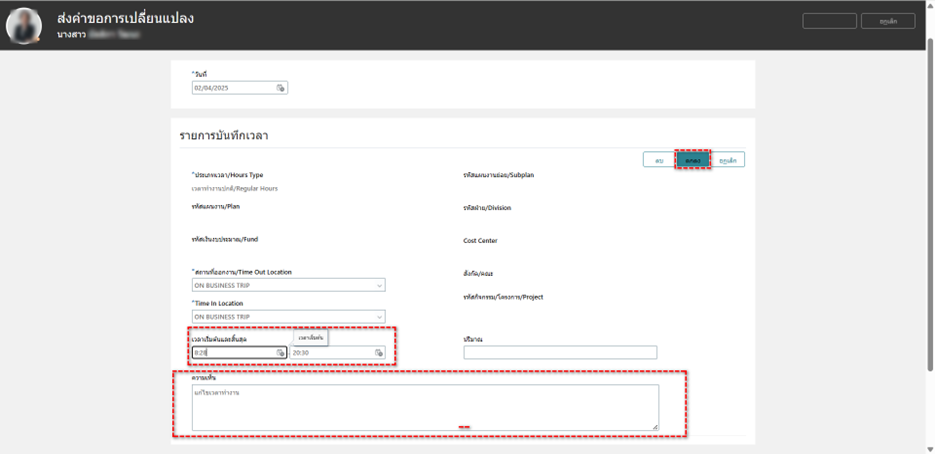This screenshot has height=454, width=935.
Task: Expand the Time Out Location dropdown
Action: click(x=379, y=285)
